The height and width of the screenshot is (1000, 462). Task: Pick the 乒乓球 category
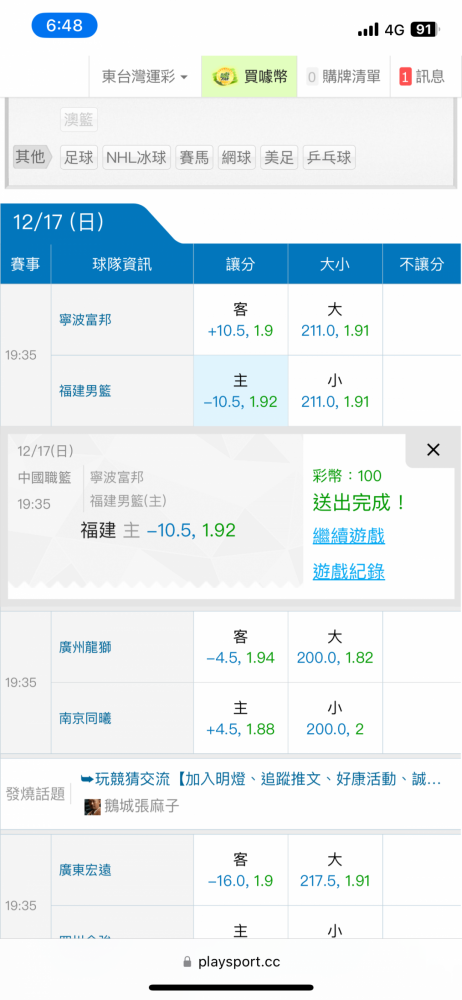click(x=329, y=158)
